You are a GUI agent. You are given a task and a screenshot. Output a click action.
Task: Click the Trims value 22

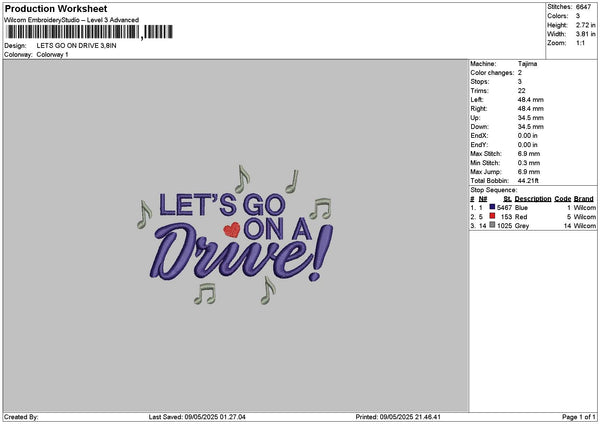pos(521,91)
